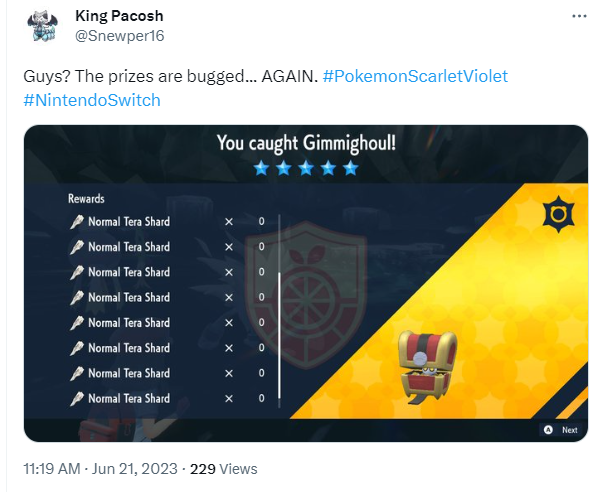Click the third blue raid difficulty star
Image resolution: width=596 pixels, height=492 pixels.
[x=306, y=168]
